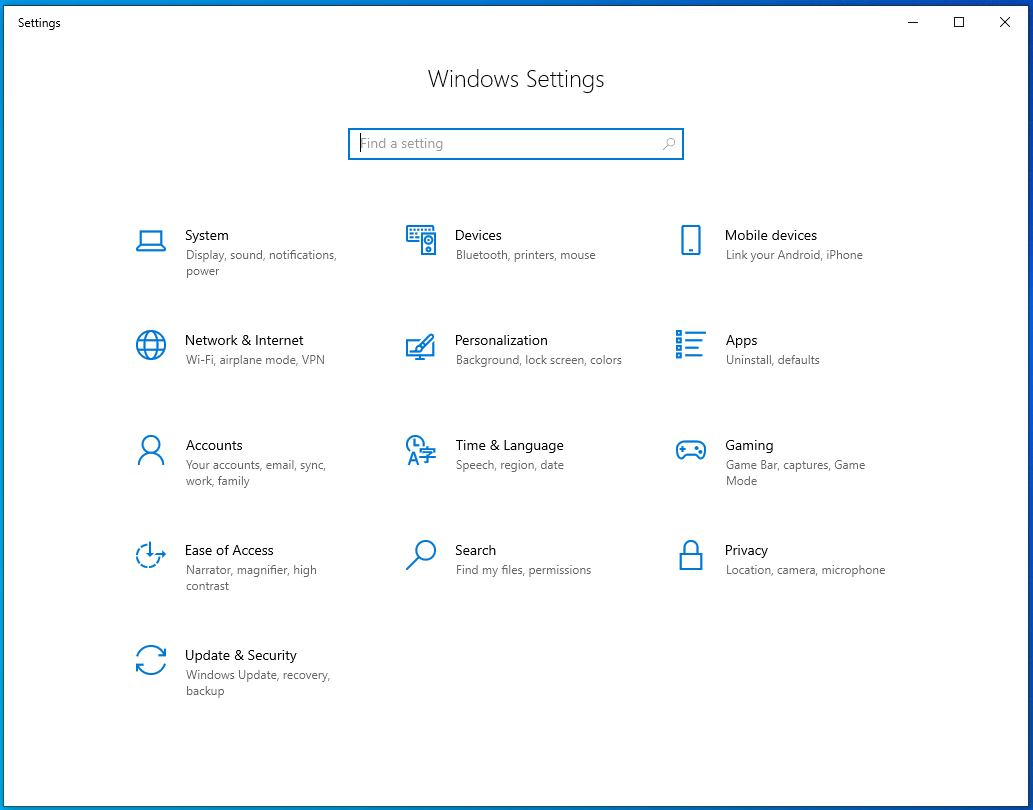Open Mobile devices via phone icon

tap(690, 240)
